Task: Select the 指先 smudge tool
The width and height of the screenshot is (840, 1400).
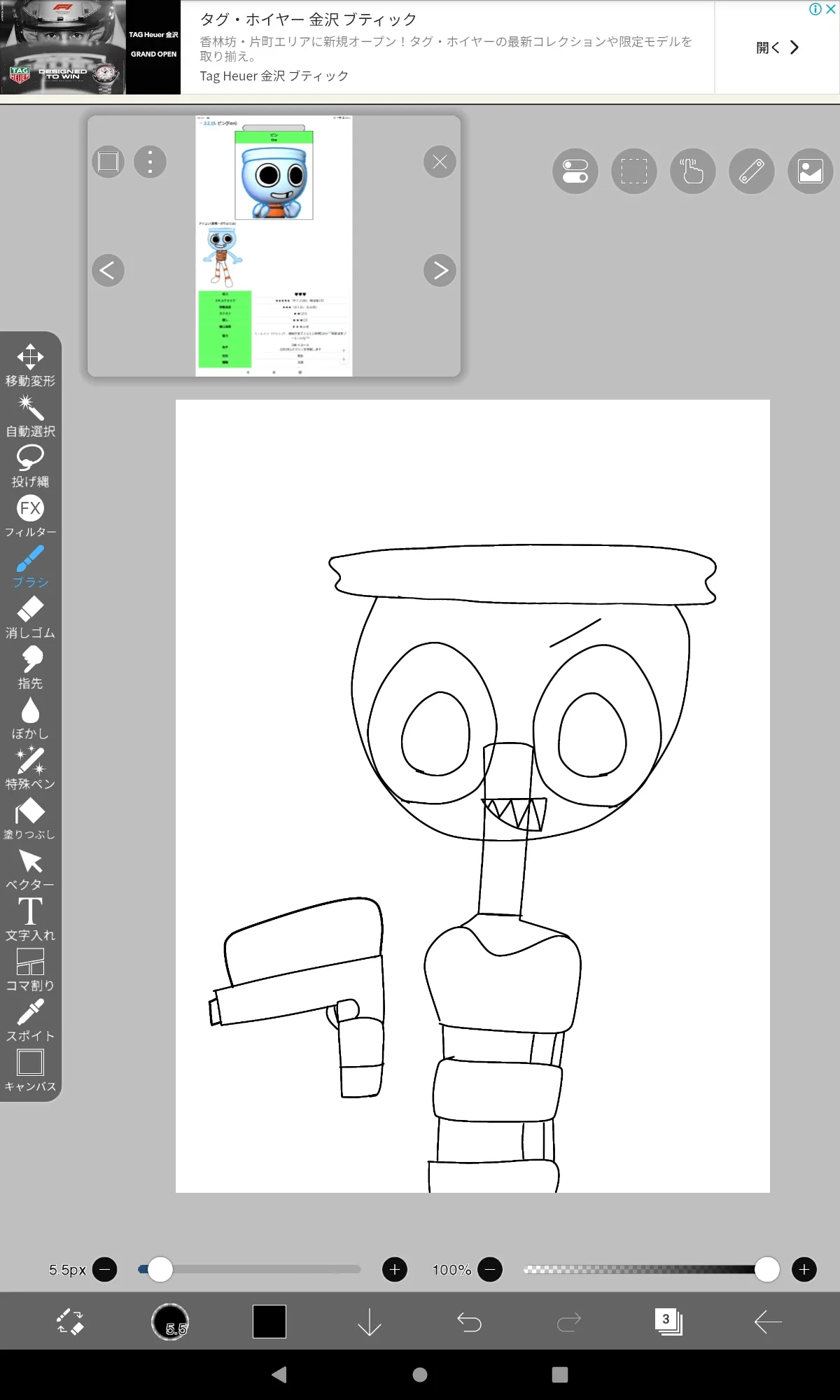Action: click(30, 668)
